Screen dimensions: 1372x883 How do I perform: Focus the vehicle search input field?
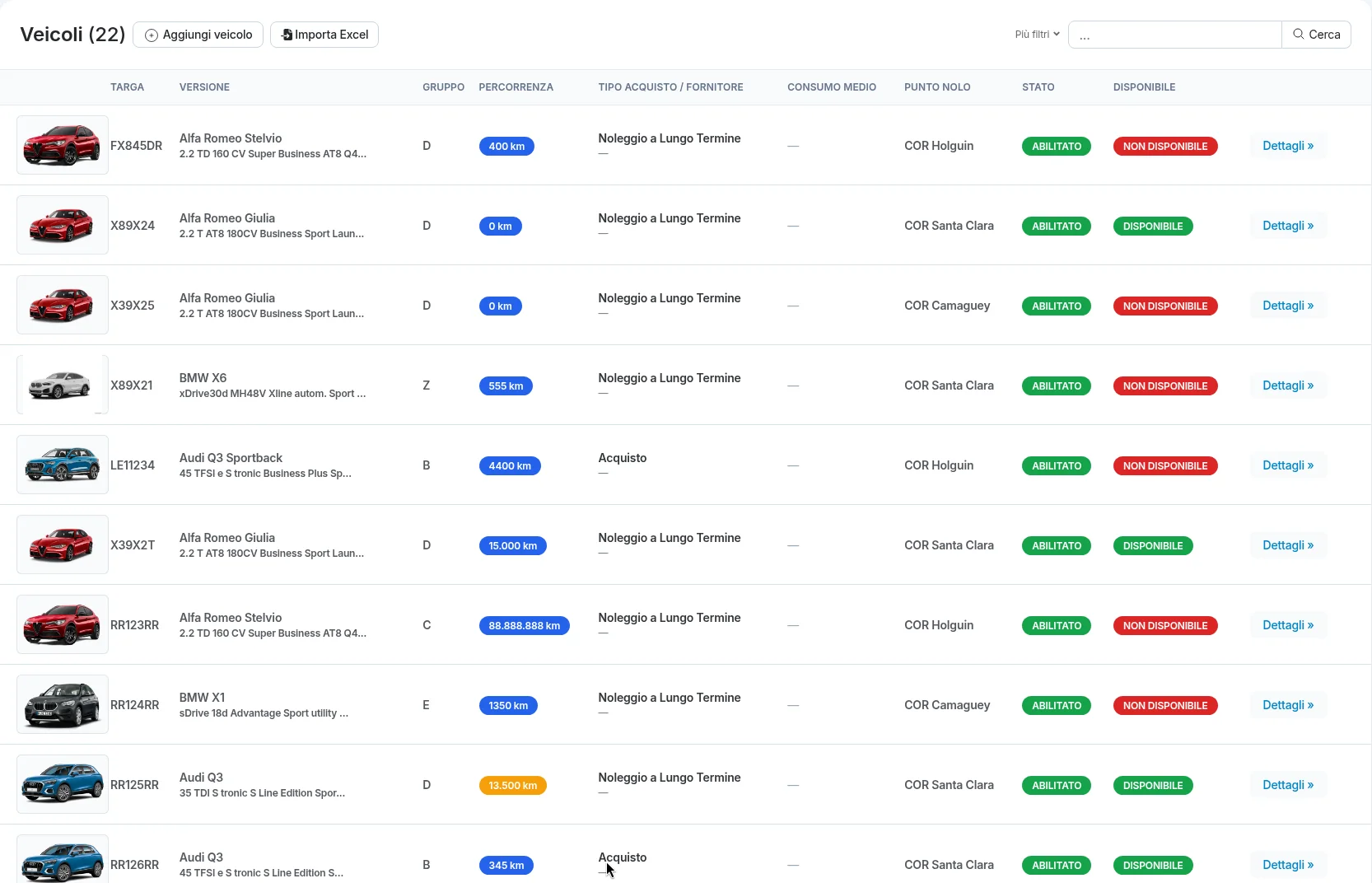pyautogui.click(x=1174, y=35)
